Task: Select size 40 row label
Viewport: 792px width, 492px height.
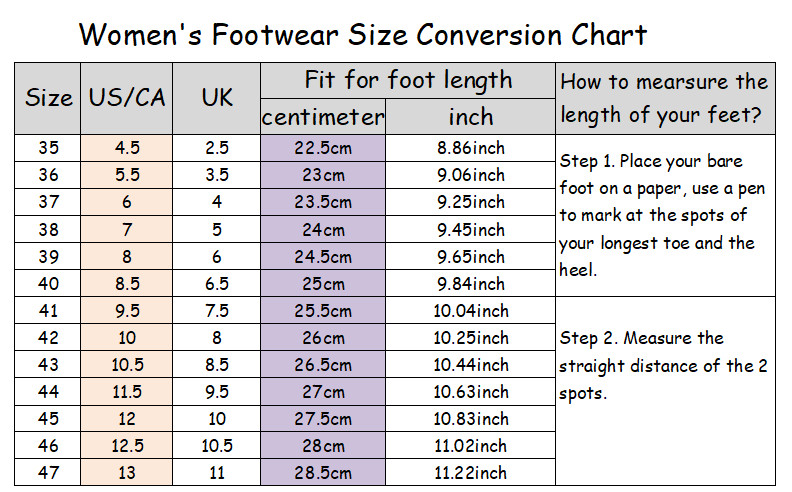Action: click(48, 283)
